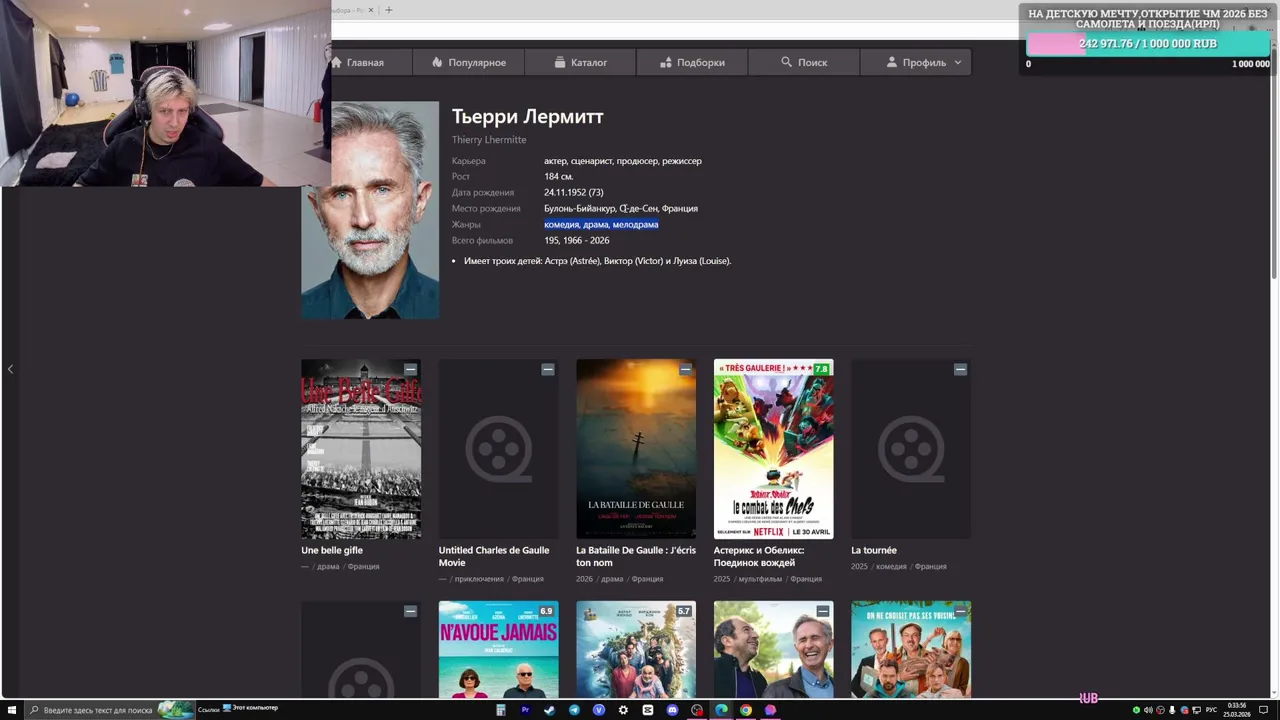Screen dimensions: 1280x720
Task: Open the Calculator taskbar icon
Action: (x=501, y=710)
